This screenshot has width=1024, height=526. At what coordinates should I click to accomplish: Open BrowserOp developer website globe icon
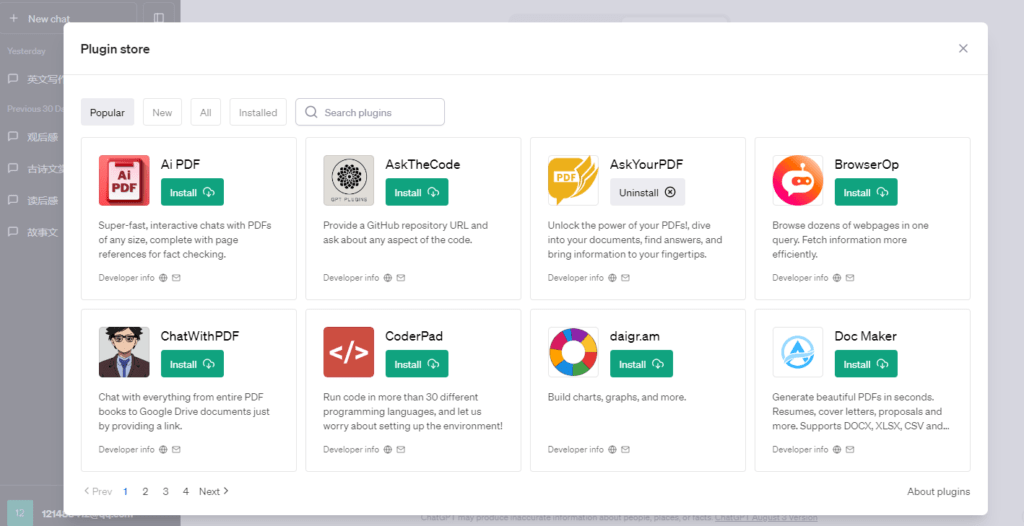(x=837, y=278)
